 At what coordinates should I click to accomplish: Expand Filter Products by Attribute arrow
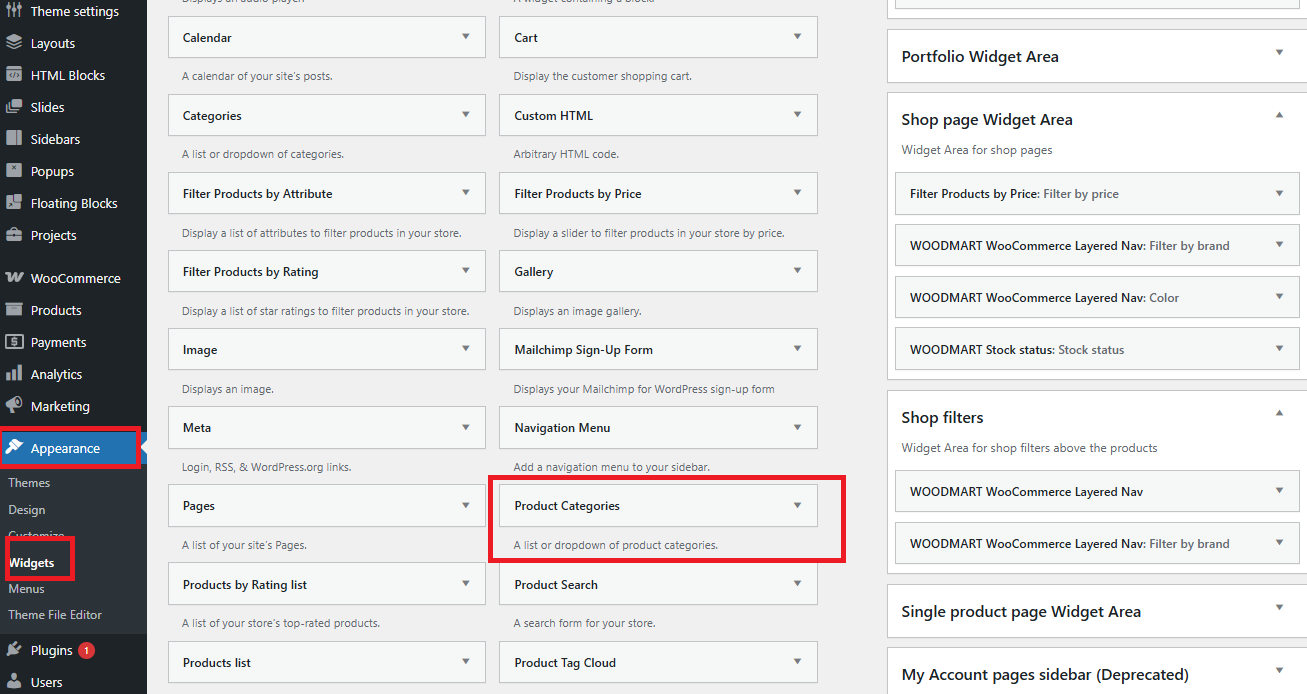466,193
